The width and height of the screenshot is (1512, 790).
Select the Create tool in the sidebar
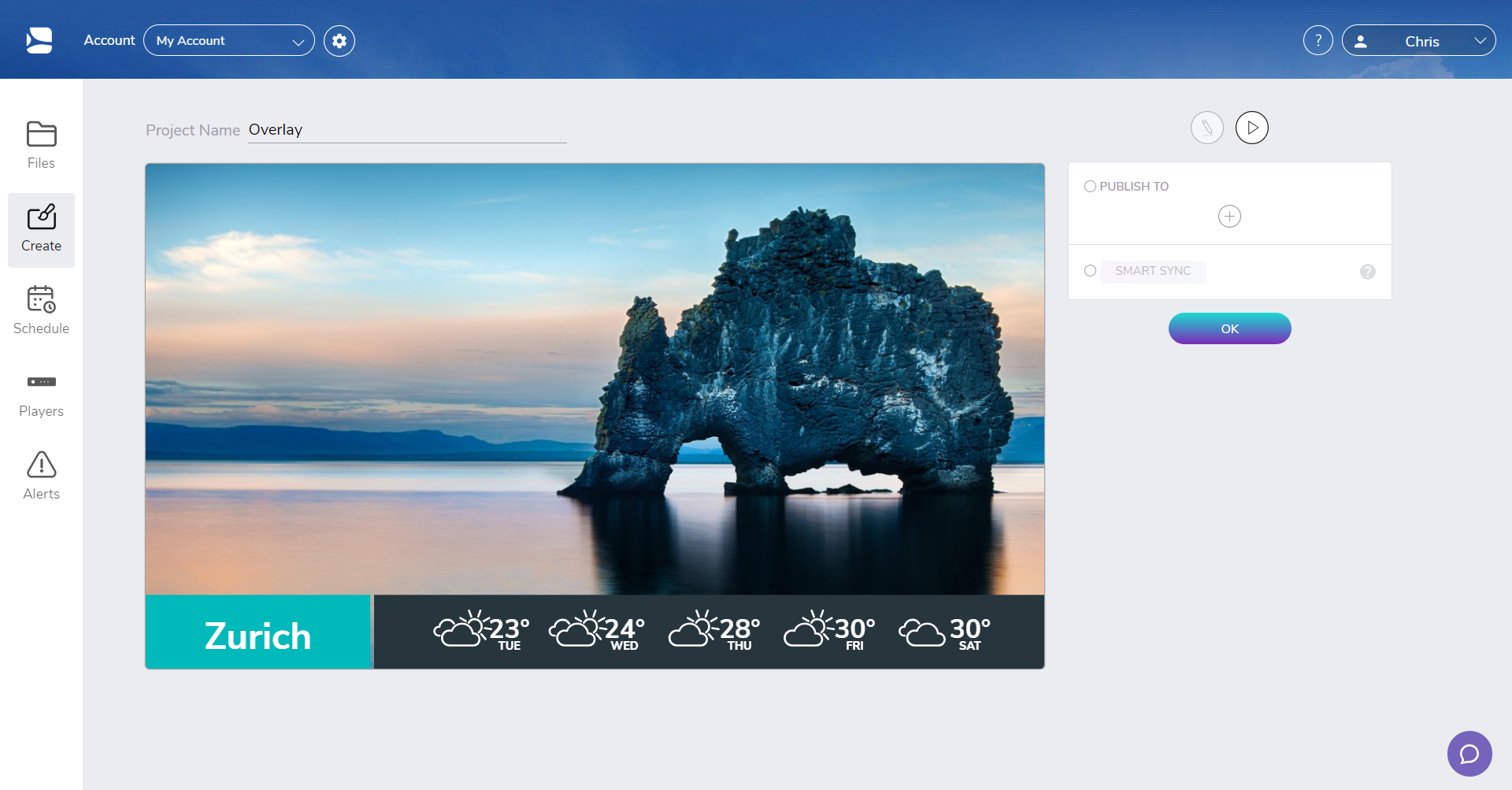click(41, 228)
